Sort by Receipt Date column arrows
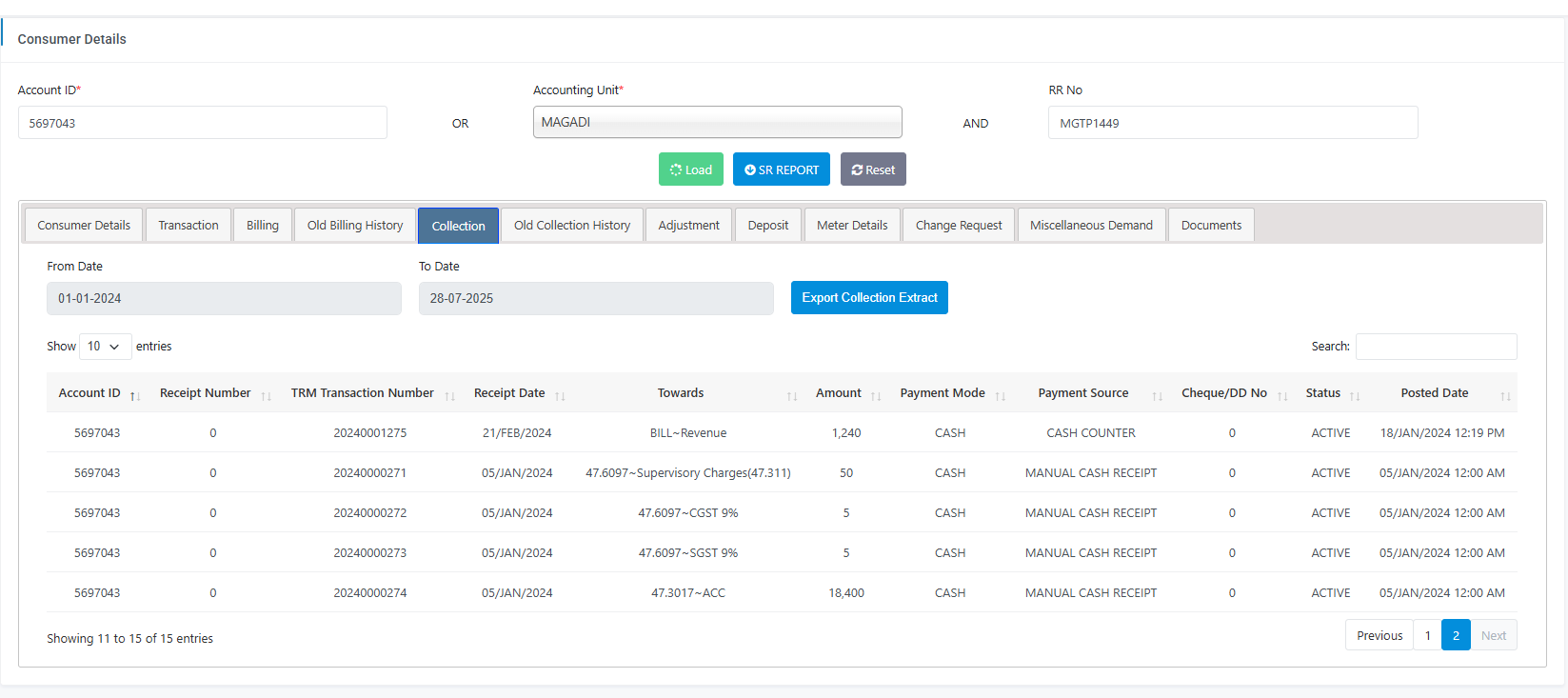1568x698 pixels. 560,395
